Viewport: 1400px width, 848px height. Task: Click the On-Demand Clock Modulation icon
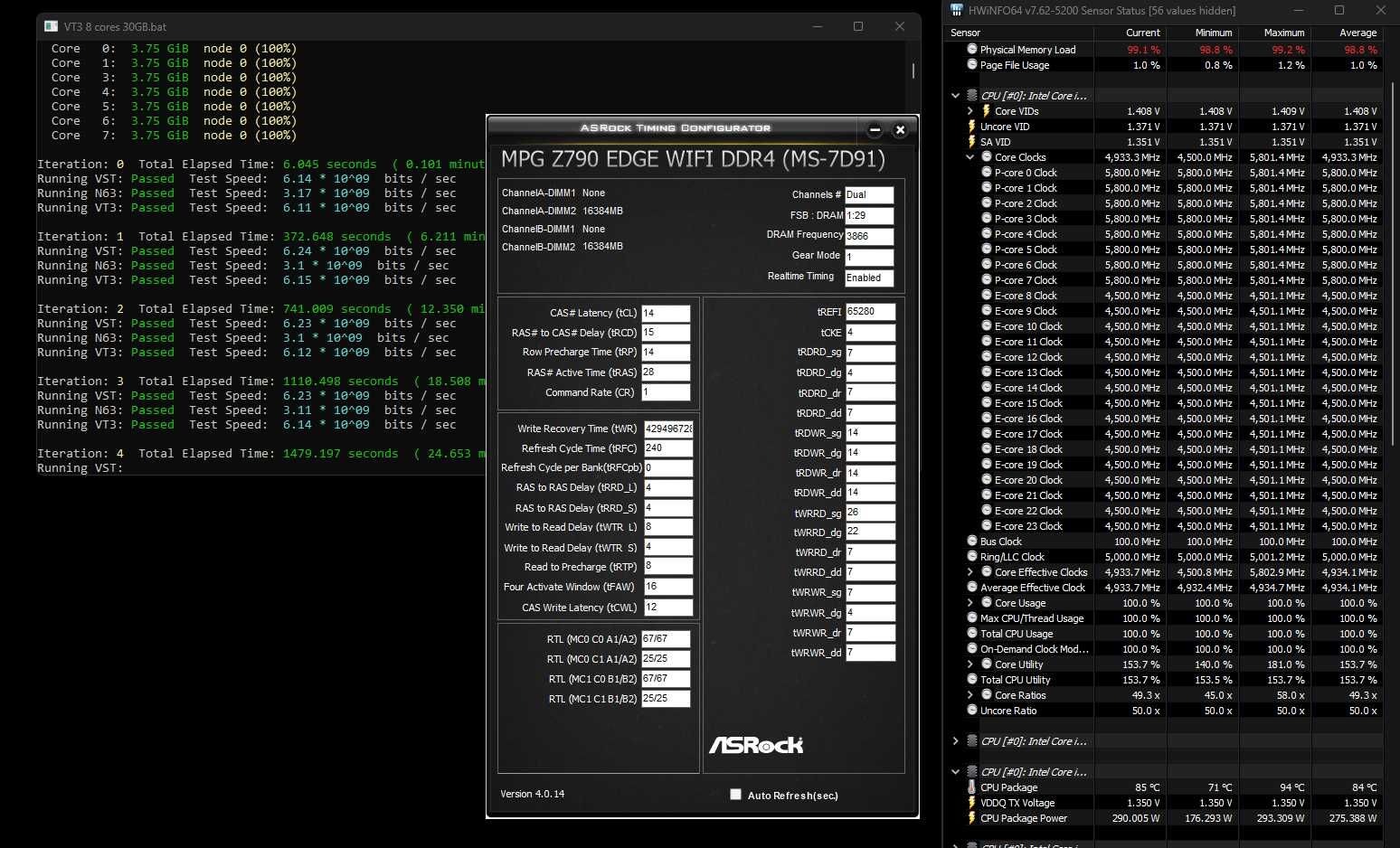[x=972, y=648]
